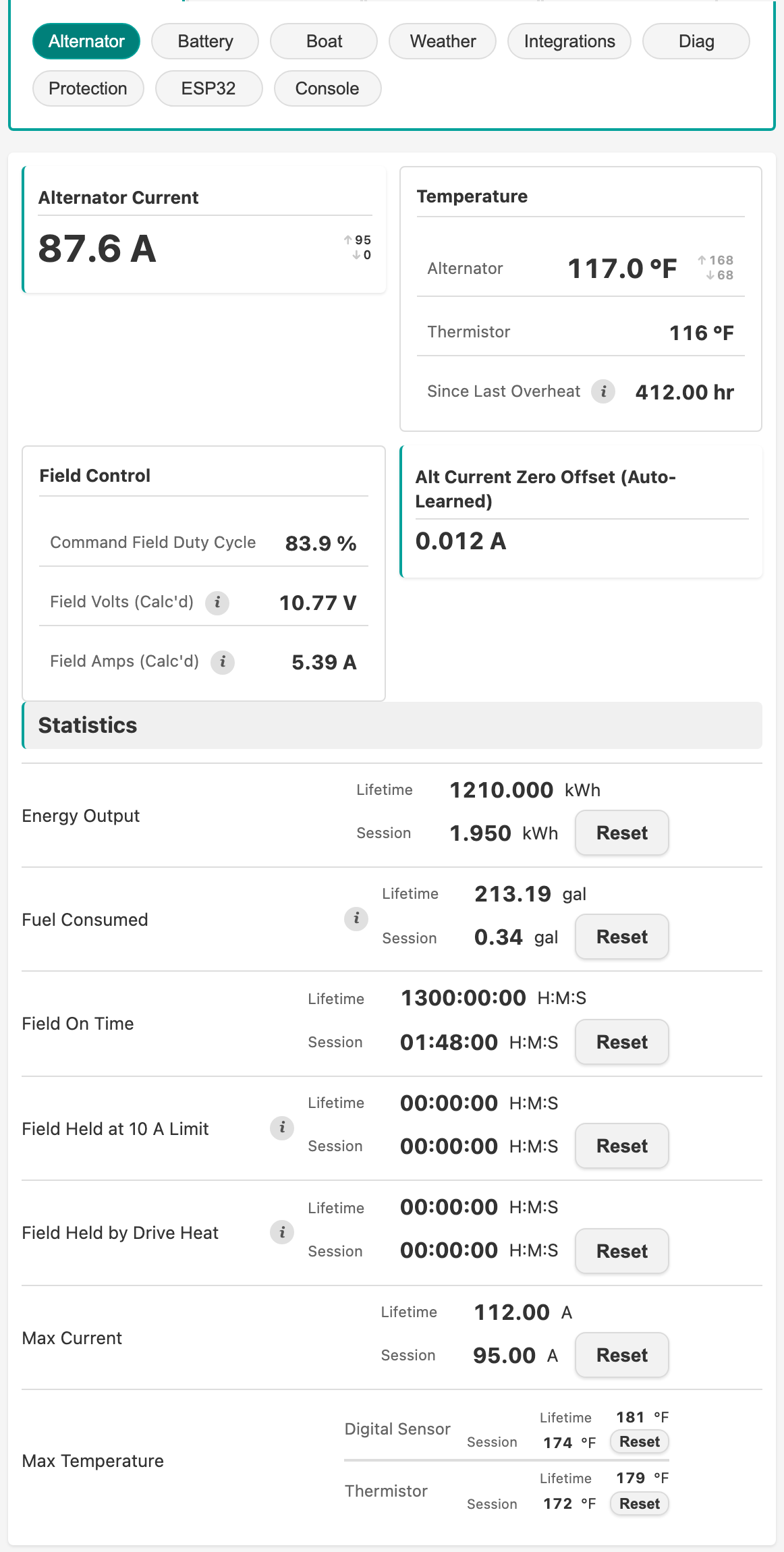Image resolution: width=784 pixels, height=1552 pixels.
Task: Reset Max Current session value
Action: click(x=622, y=1355)
